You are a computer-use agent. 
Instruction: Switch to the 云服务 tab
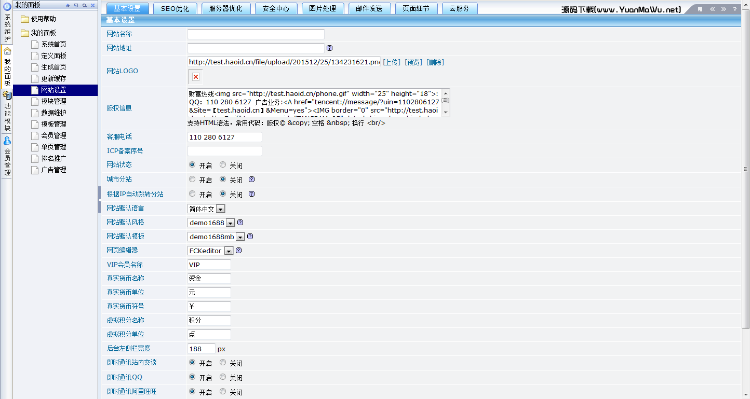click(x=459, y=9)
